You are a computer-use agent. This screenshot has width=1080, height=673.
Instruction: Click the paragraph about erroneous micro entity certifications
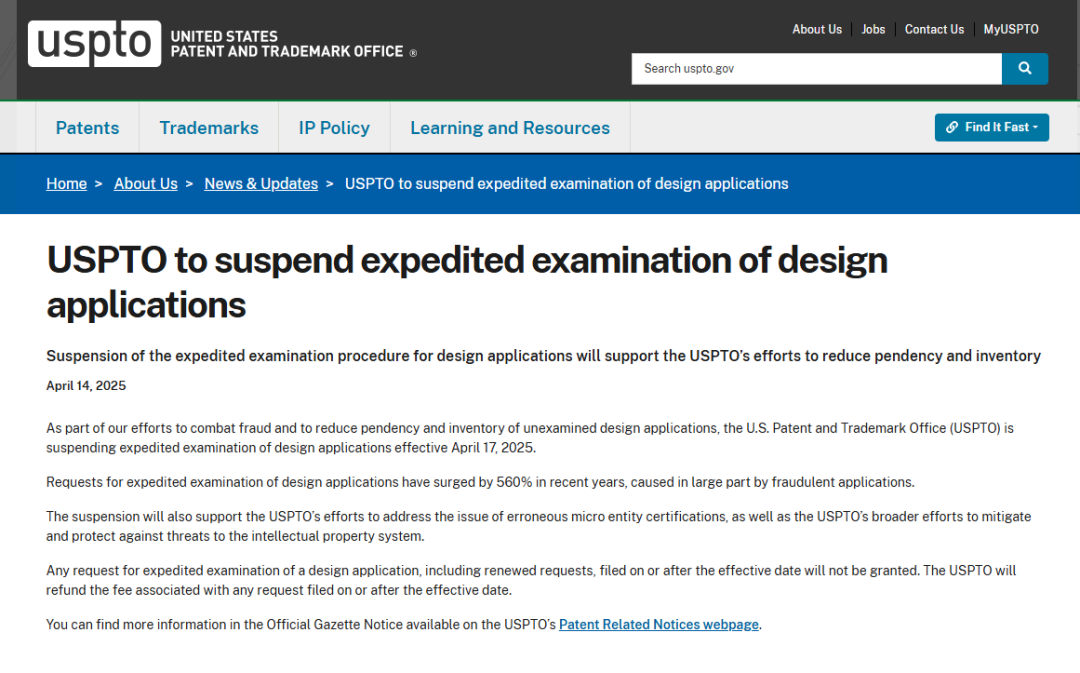click(539, 526)
